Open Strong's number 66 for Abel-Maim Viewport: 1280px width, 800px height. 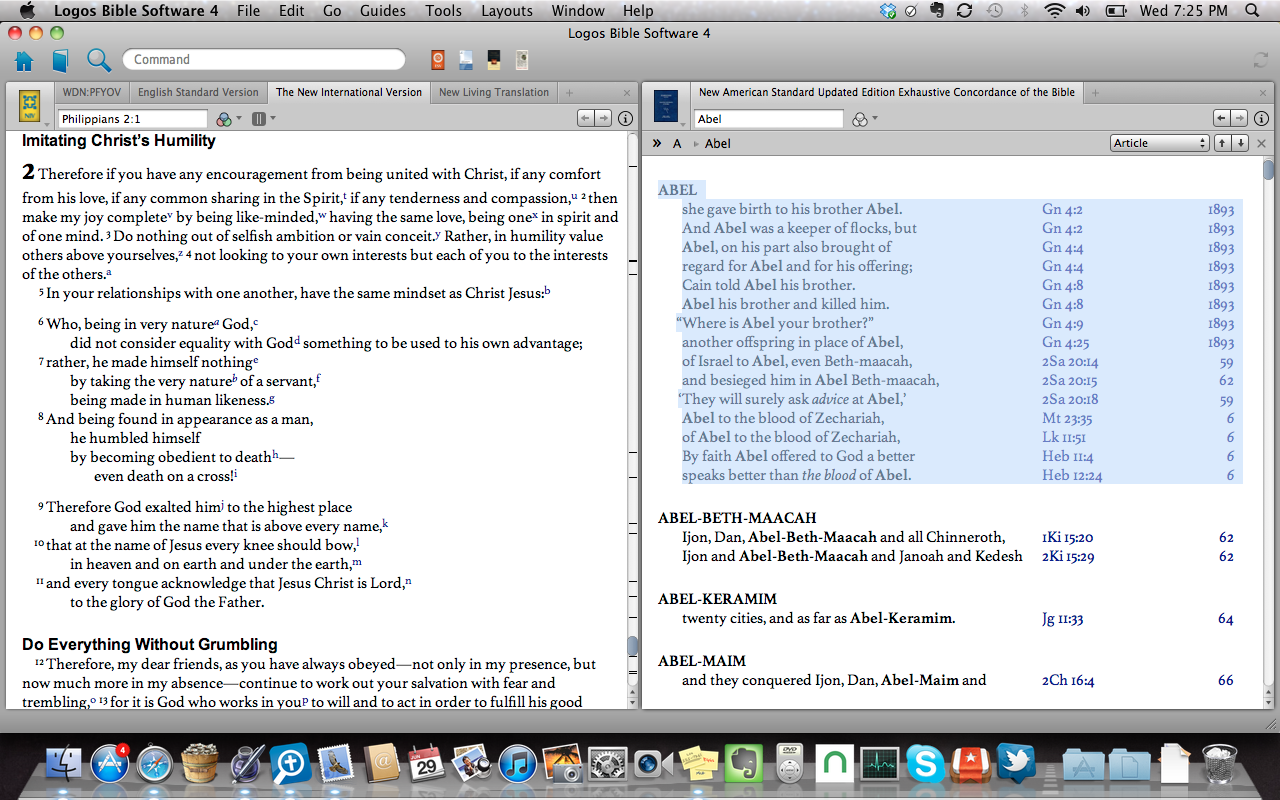click(1226, 680)
